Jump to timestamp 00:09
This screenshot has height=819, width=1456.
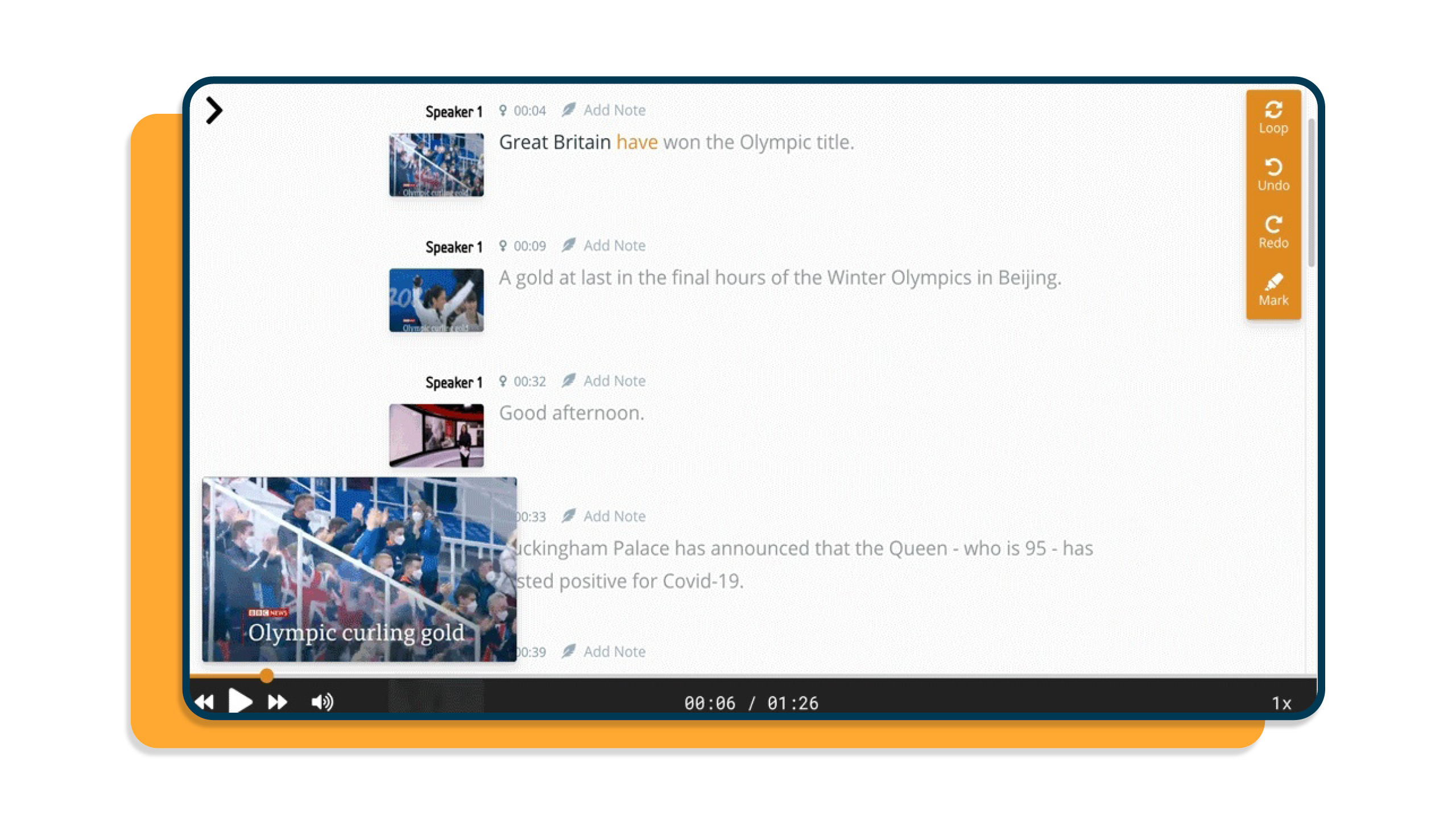529,246
